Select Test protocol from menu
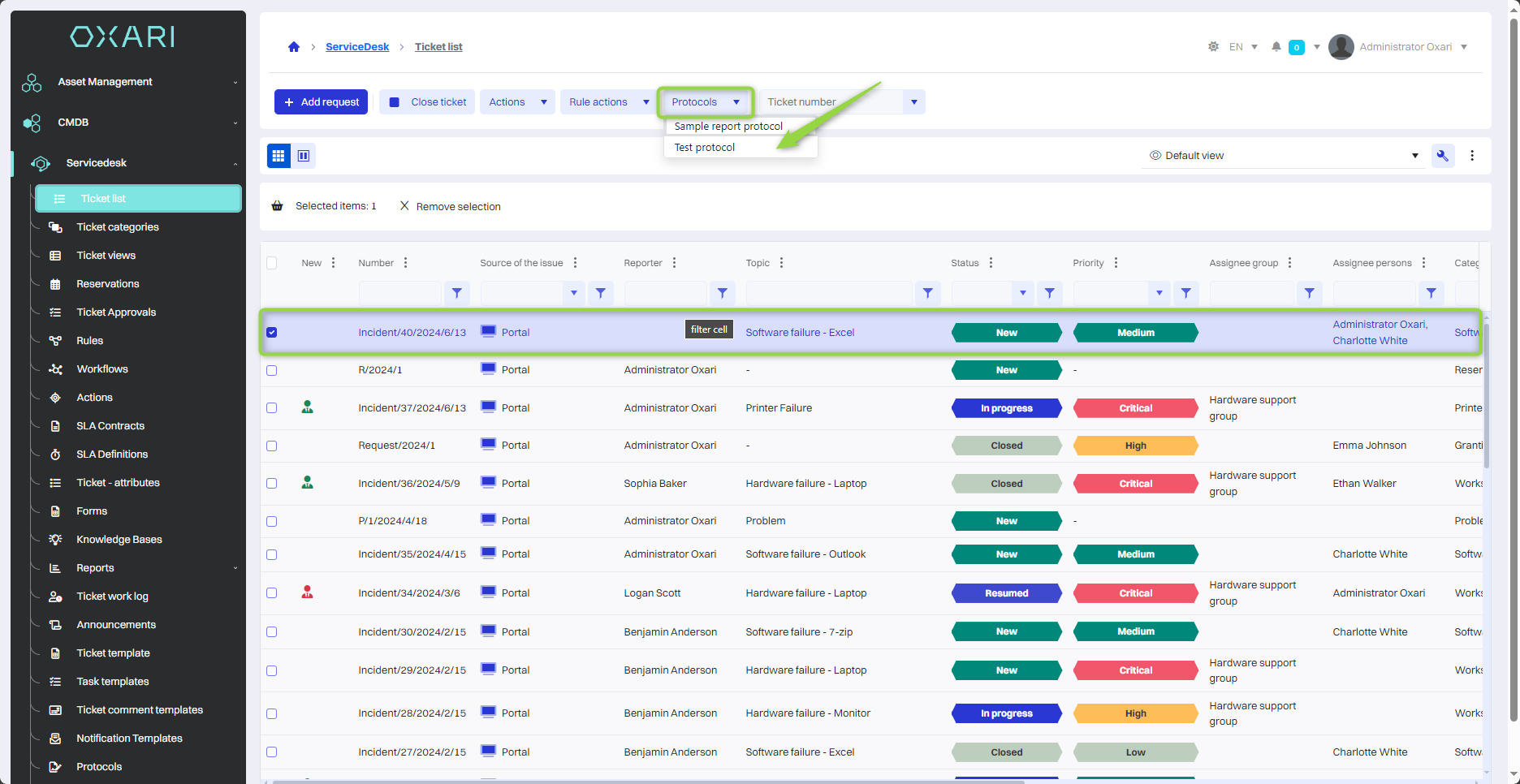The image size is (1520, 784). (x=705, y=148)
